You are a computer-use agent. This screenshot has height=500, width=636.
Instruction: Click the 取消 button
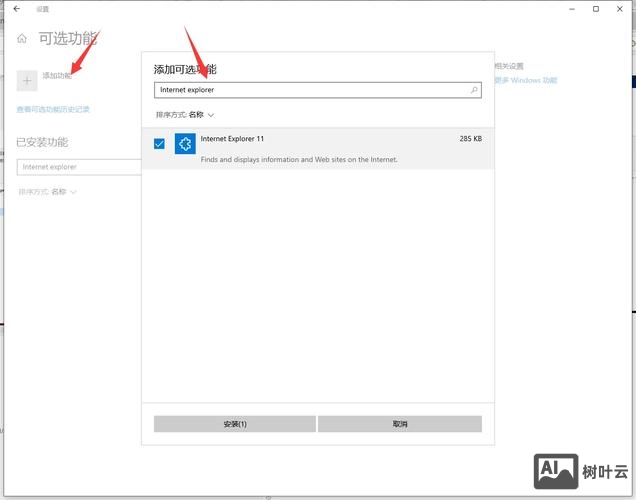400,424
